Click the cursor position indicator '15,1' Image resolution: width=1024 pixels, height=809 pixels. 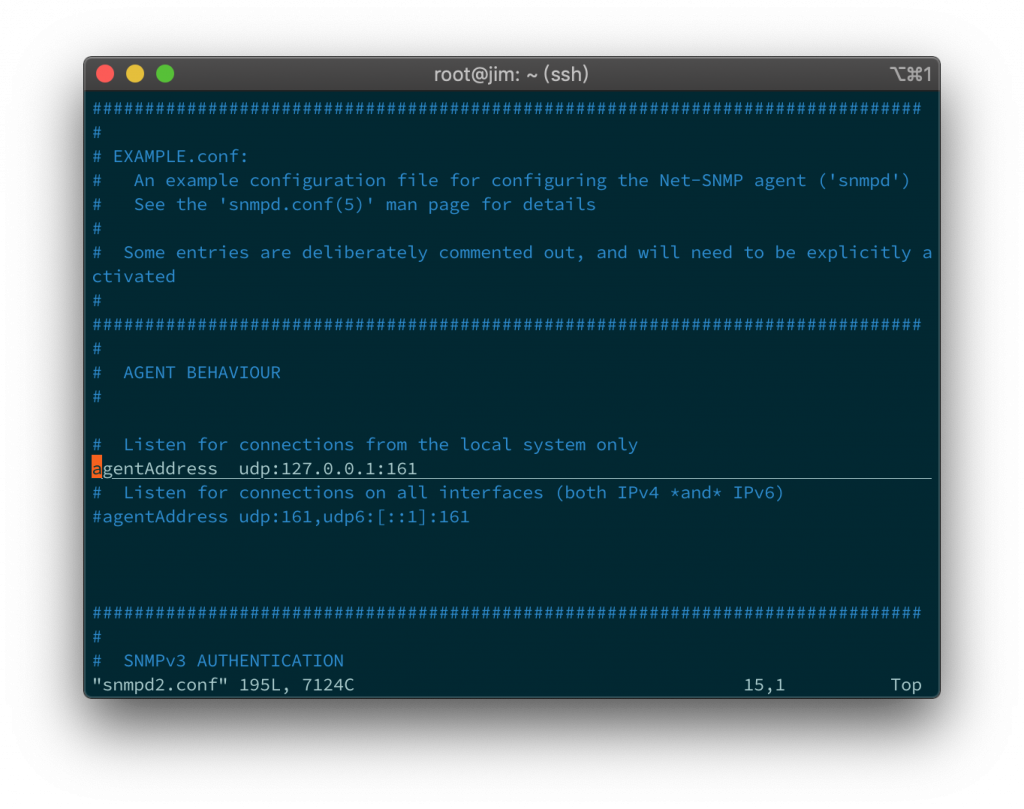(x=764, y=685)
